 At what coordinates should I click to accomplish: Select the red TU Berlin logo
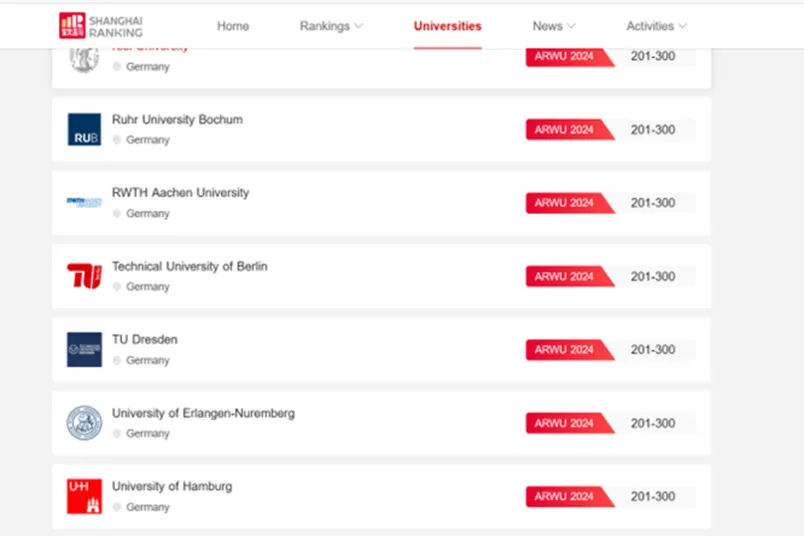click(84, 276)
